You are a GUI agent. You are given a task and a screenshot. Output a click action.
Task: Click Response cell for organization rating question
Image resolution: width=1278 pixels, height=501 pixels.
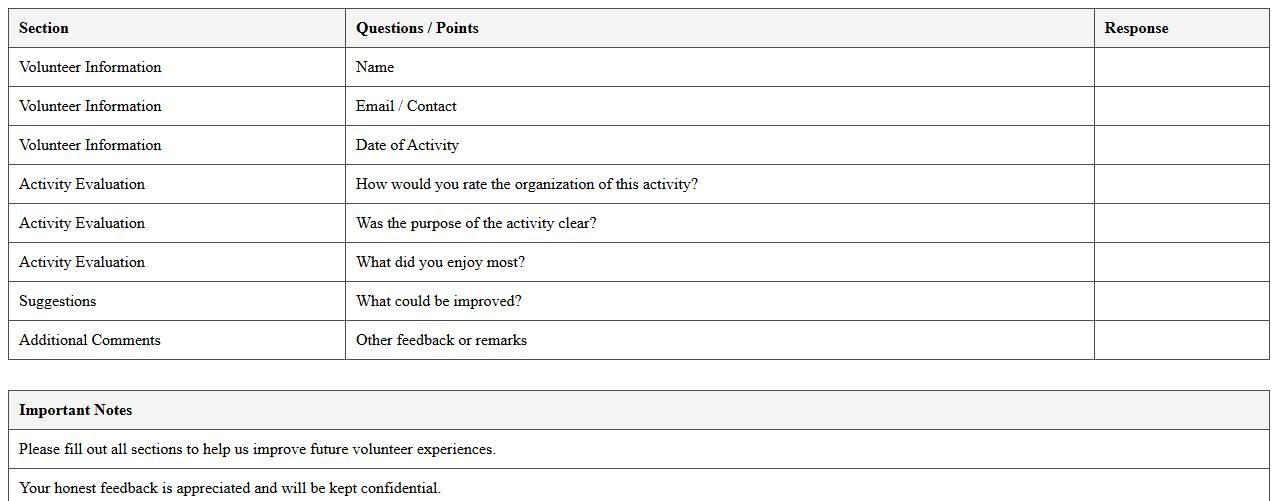1181,184
